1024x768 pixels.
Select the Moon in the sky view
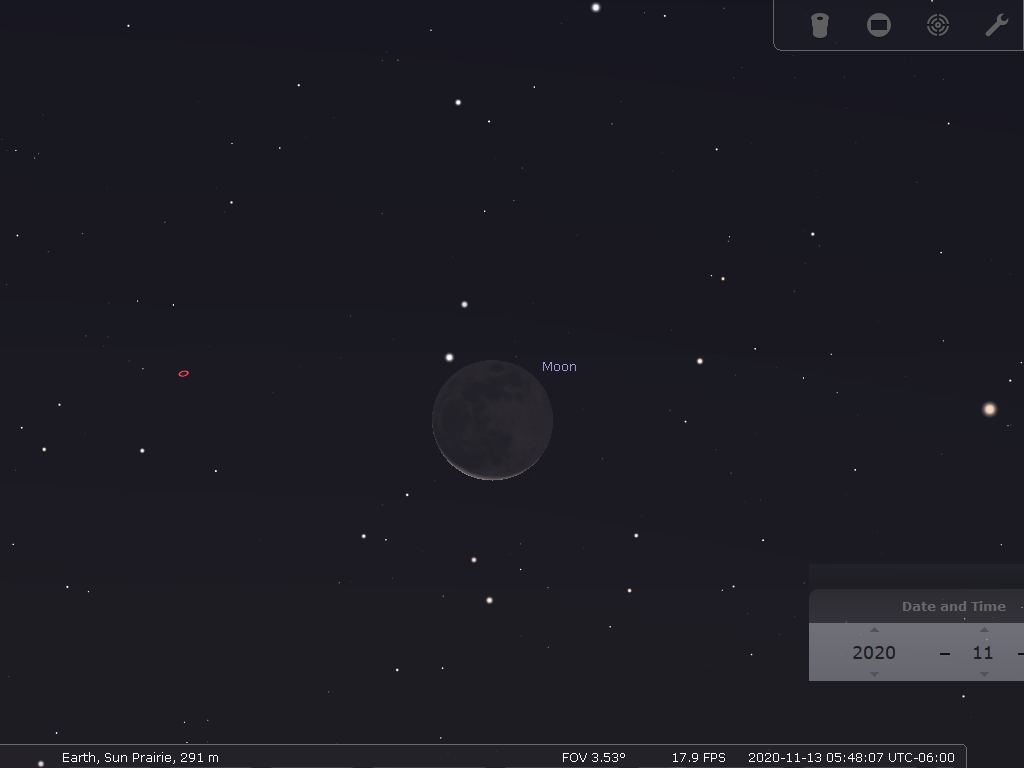pyautogui.click(x=492, y=420)
